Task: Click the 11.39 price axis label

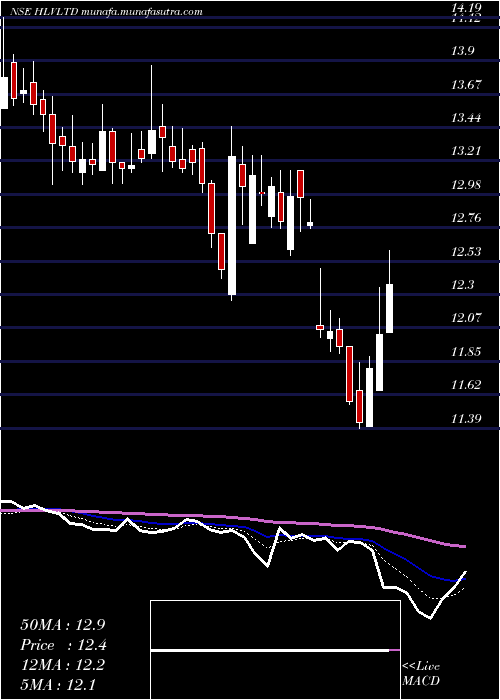Action: [x=467, y=418]
